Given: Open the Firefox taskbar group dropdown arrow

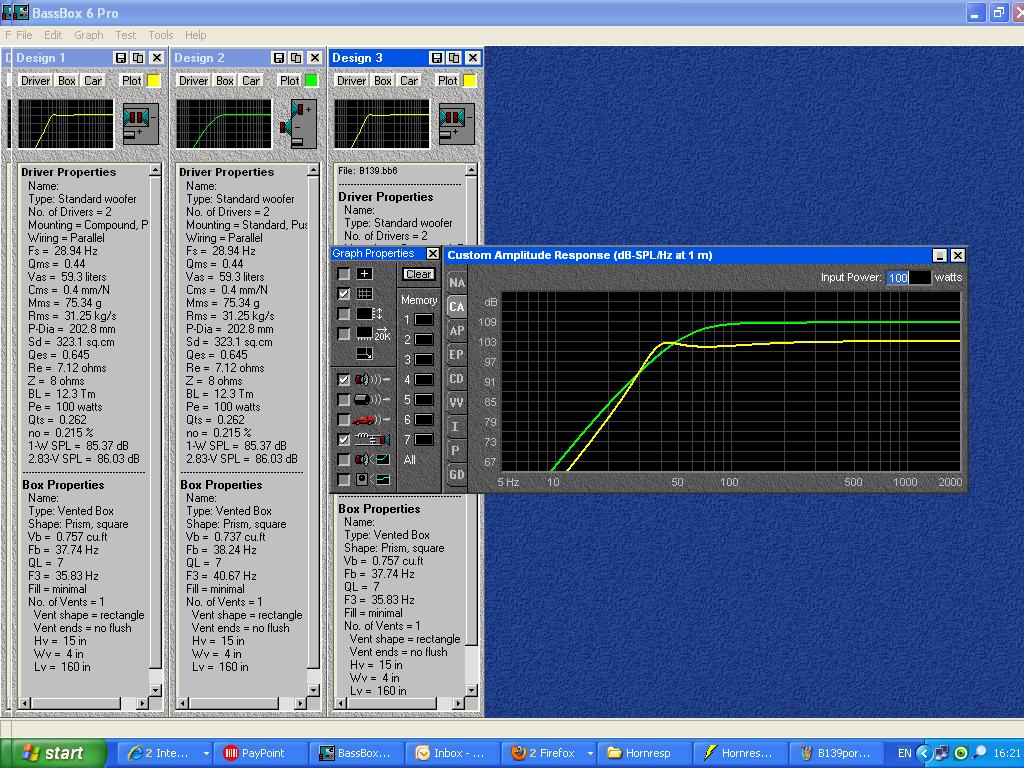Looking at the screenshot, I should point(590,753).
